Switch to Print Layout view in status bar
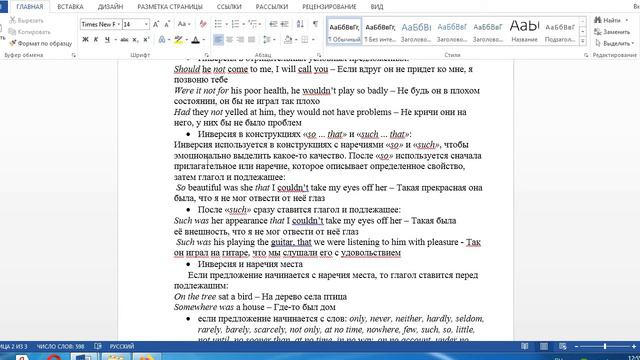 point(544,346)
